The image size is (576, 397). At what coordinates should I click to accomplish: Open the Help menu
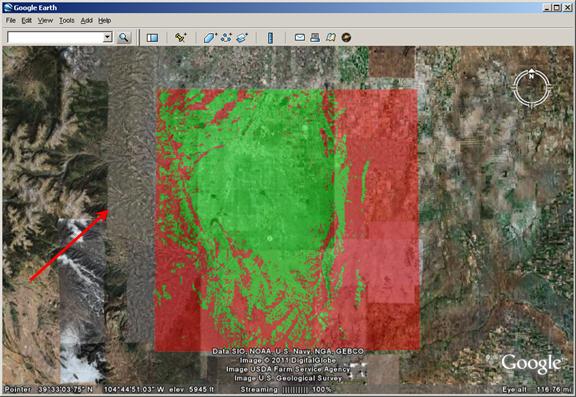click(x=104, y=21)
